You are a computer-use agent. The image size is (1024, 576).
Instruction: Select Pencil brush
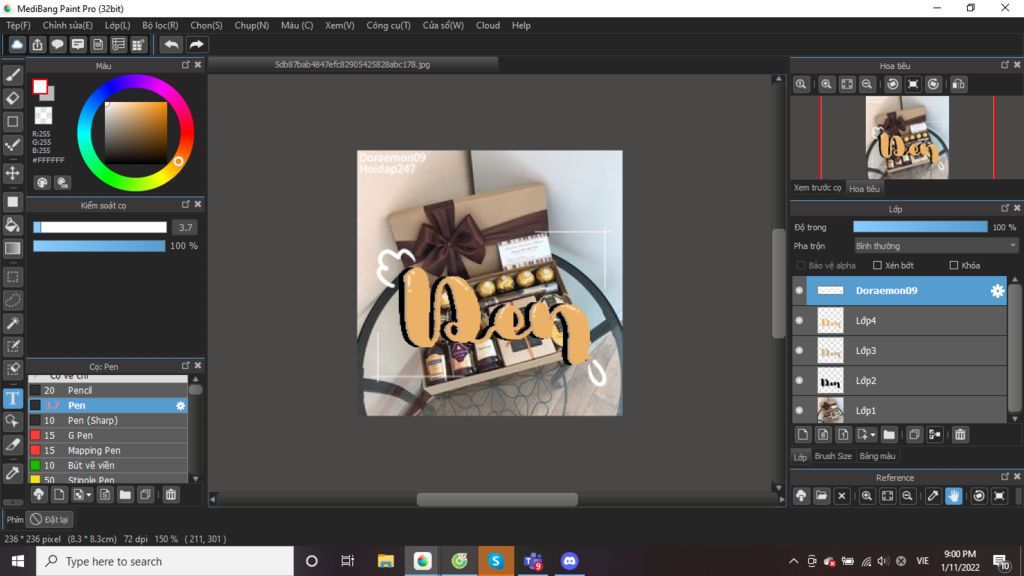108,391
